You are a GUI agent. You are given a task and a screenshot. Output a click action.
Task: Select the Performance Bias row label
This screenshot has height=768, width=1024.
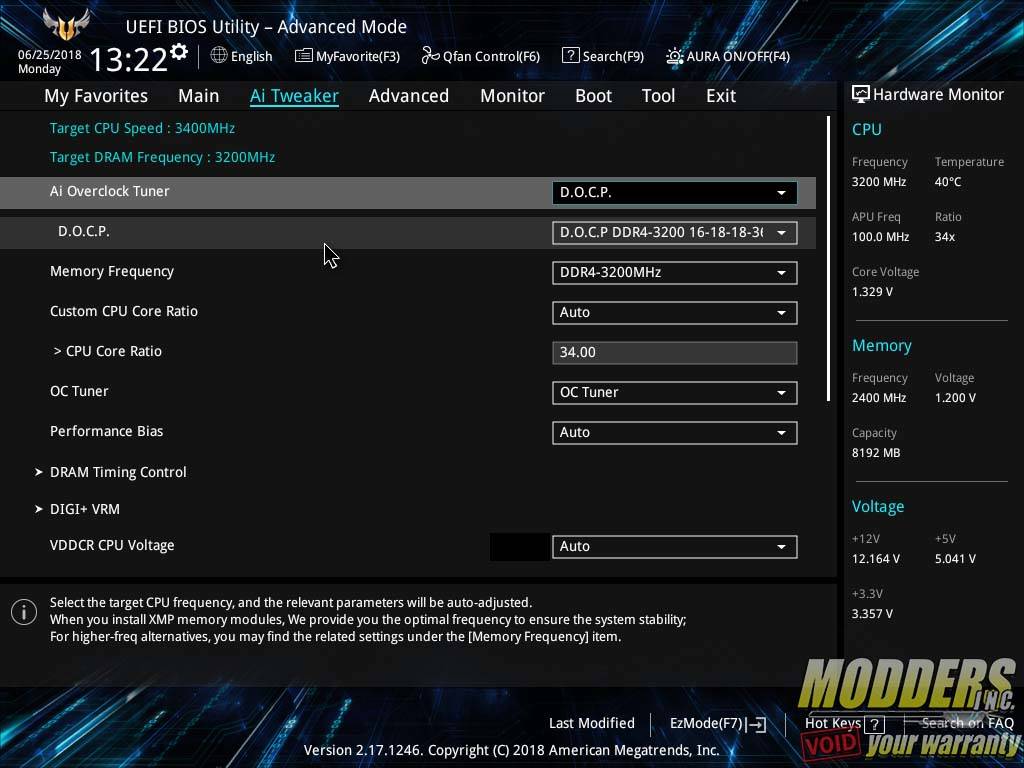click(106, 432)
